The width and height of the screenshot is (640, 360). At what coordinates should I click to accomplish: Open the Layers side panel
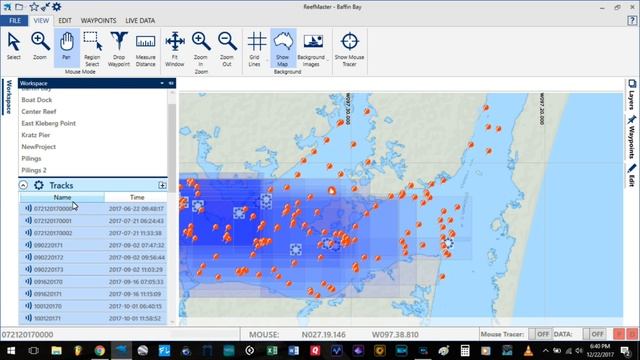tap(631, 95)
